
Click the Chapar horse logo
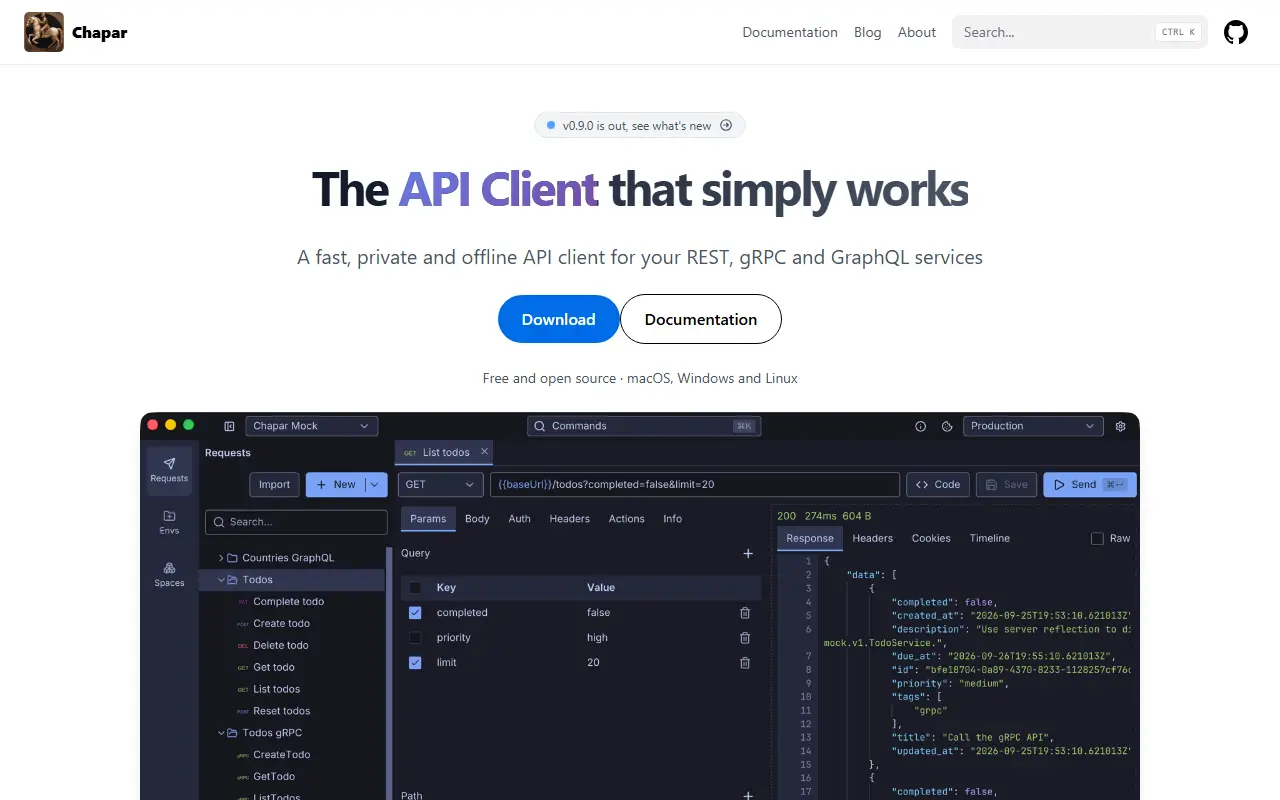pos(44,32)
